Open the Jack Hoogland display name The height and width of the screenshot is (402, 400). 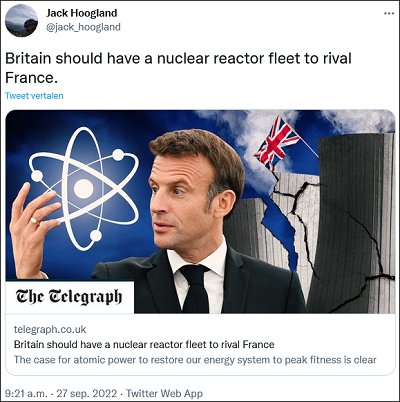82,13
